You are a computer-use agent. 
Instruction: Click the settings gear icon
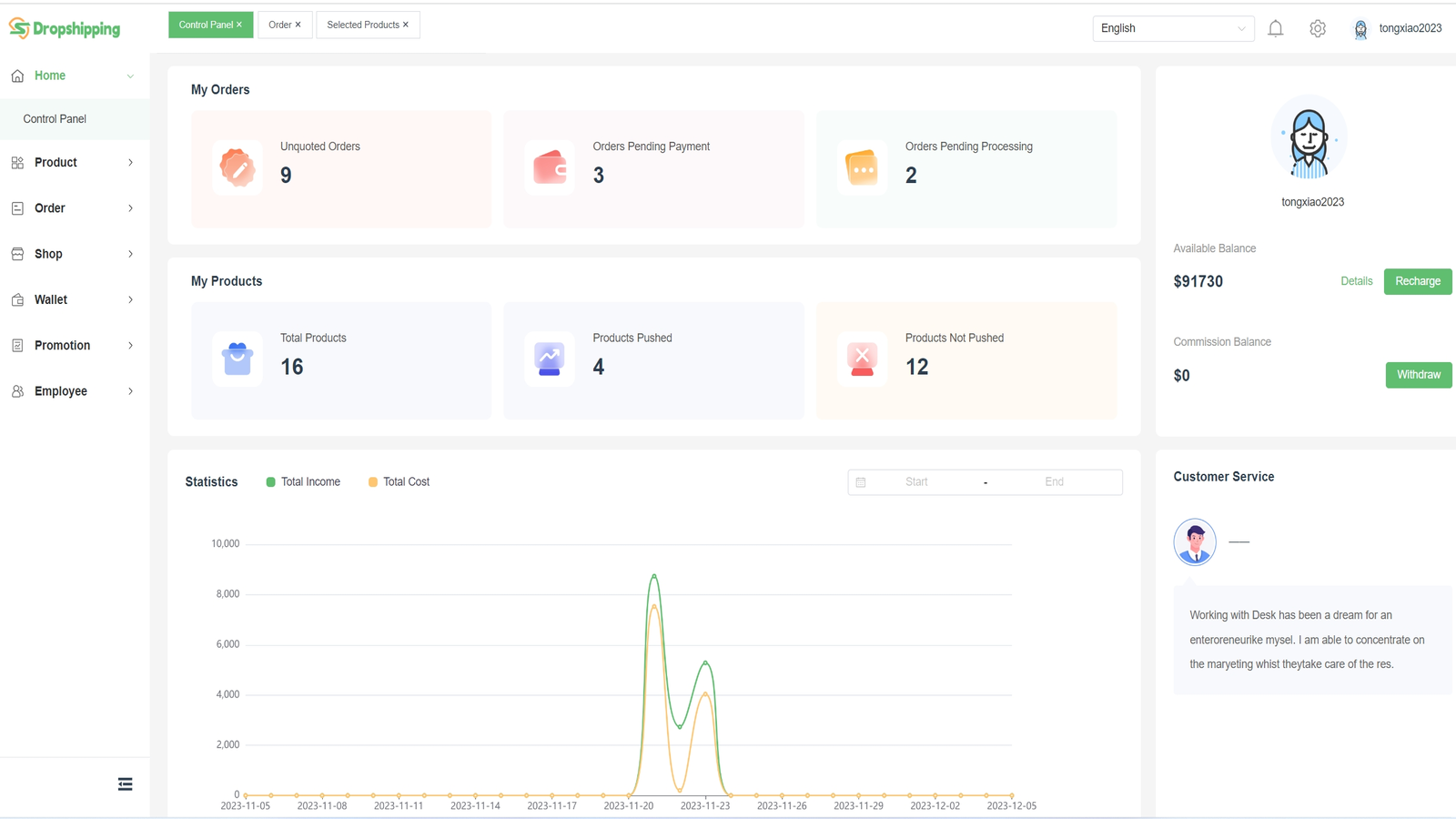pos(1318,28)
